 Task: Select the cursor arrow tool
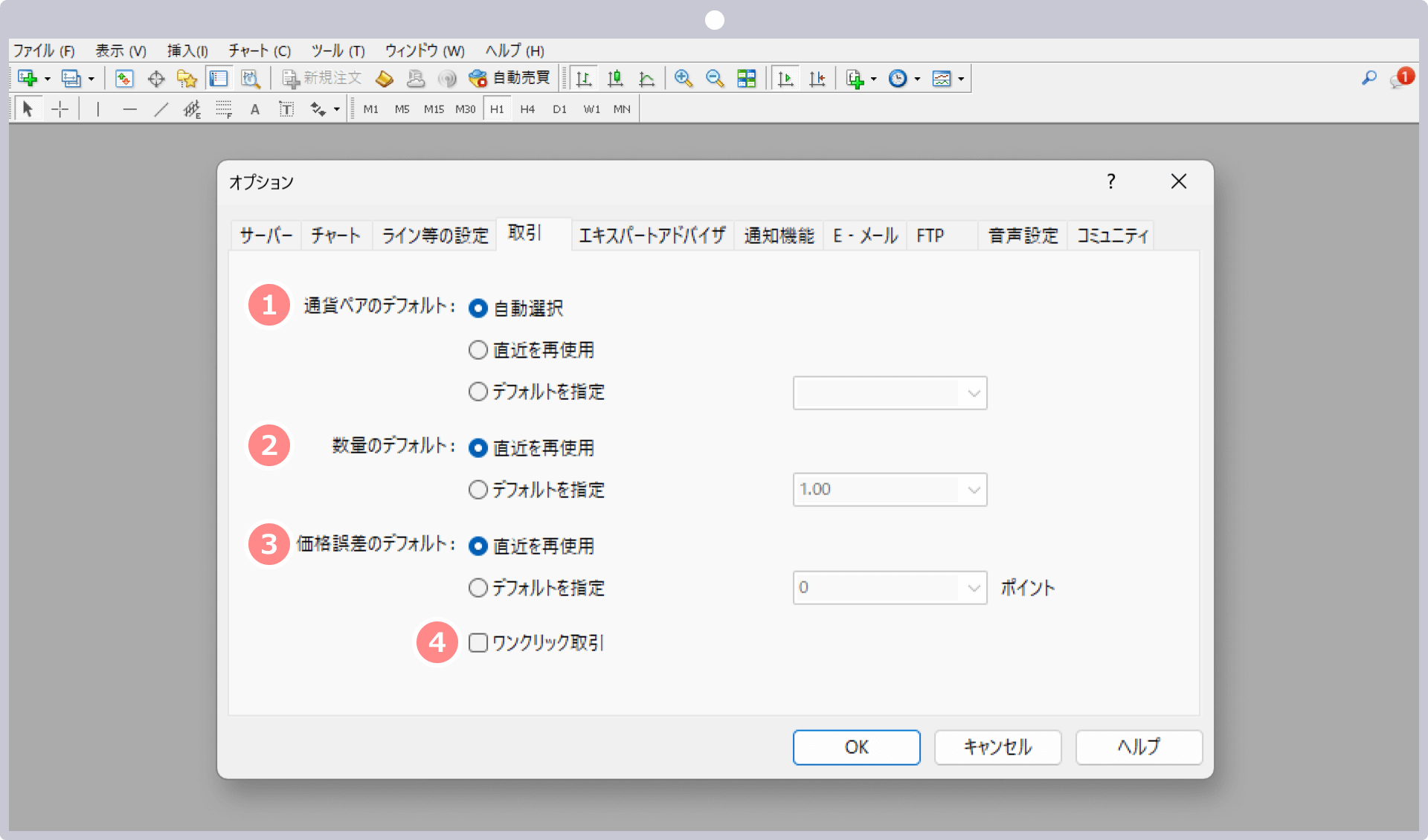tap(28, 109)
